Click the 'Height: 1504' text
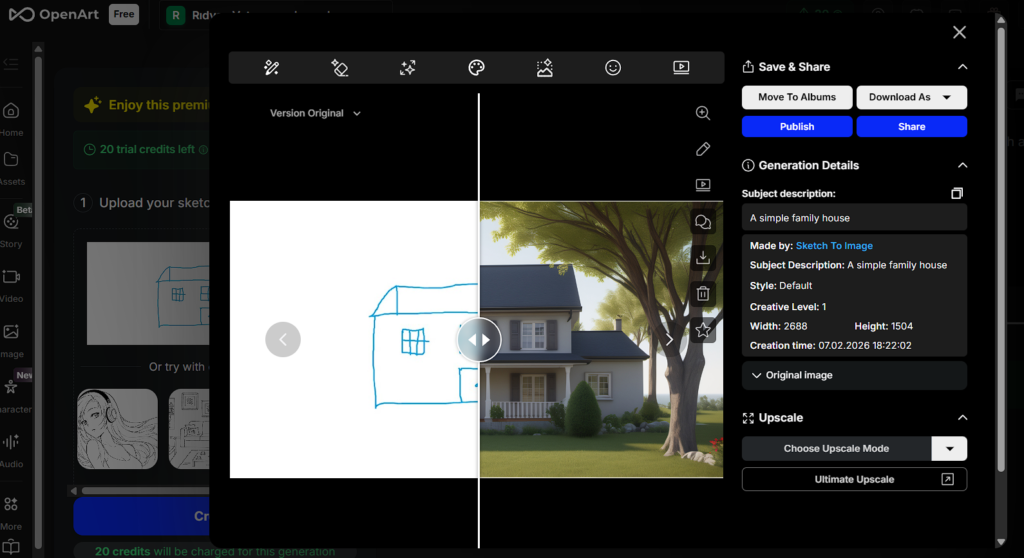The image size is (1024, 558). [884, 326]
